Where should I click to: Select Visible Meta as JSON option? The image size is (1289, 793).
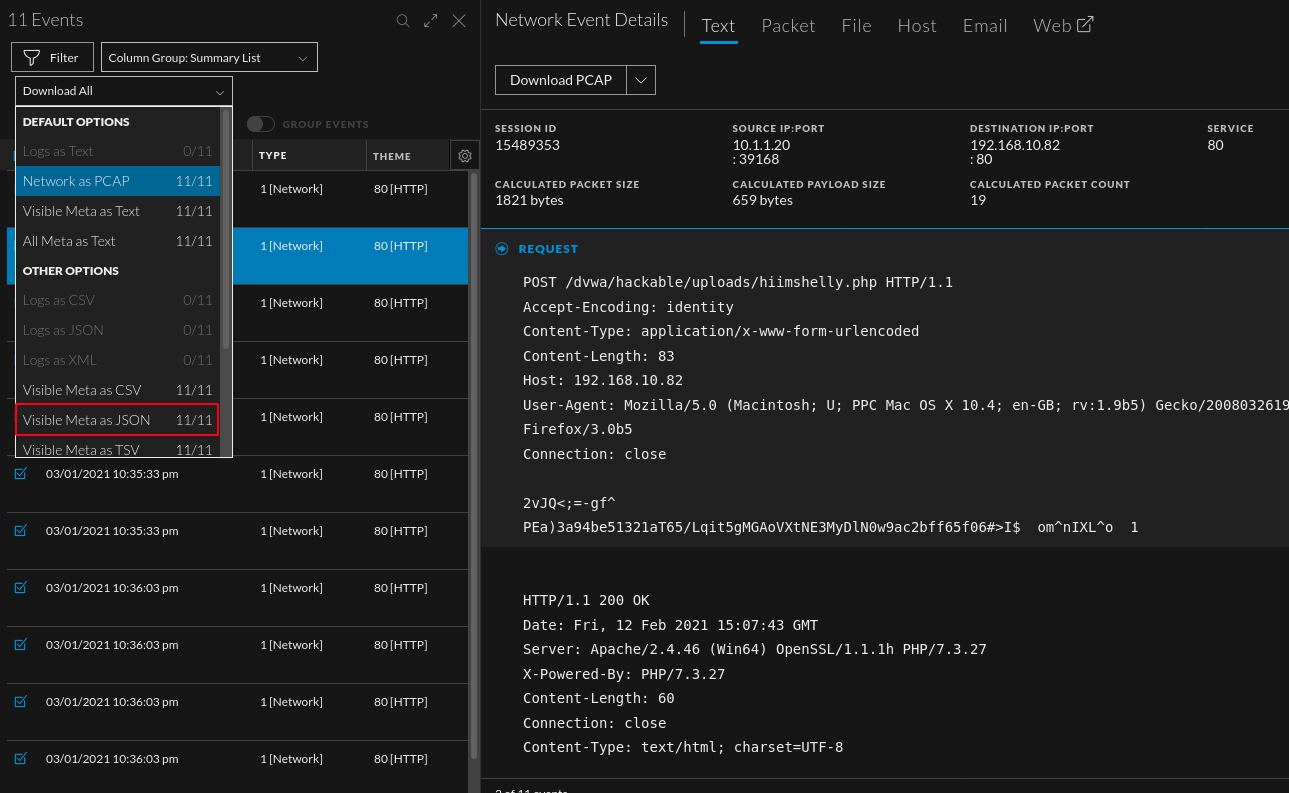(x=117, y=420)
